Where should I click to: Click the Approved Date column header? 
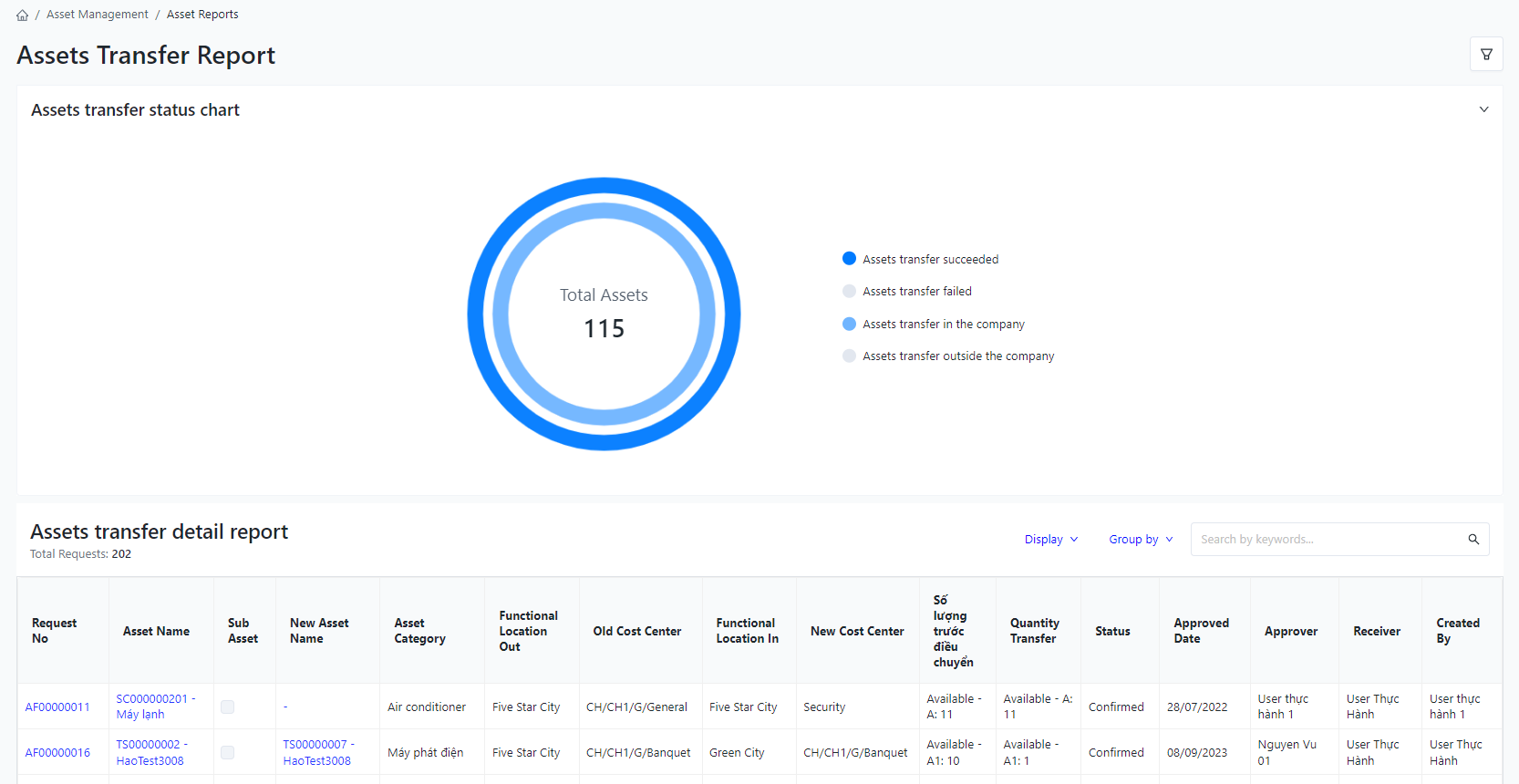(1201, 631)
